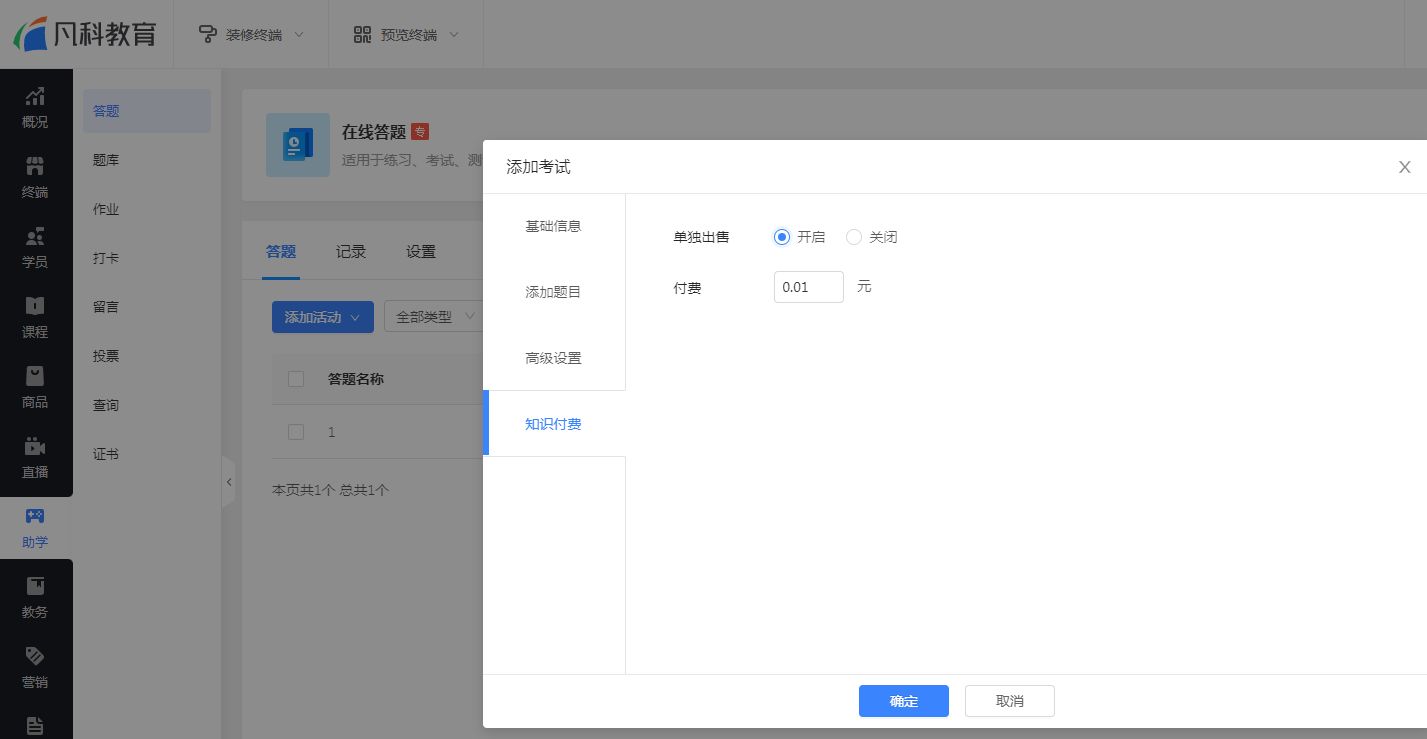The image size is (1427, 739).
Task: Switch to the 高级设置 dialog tab
Action: 554,358
